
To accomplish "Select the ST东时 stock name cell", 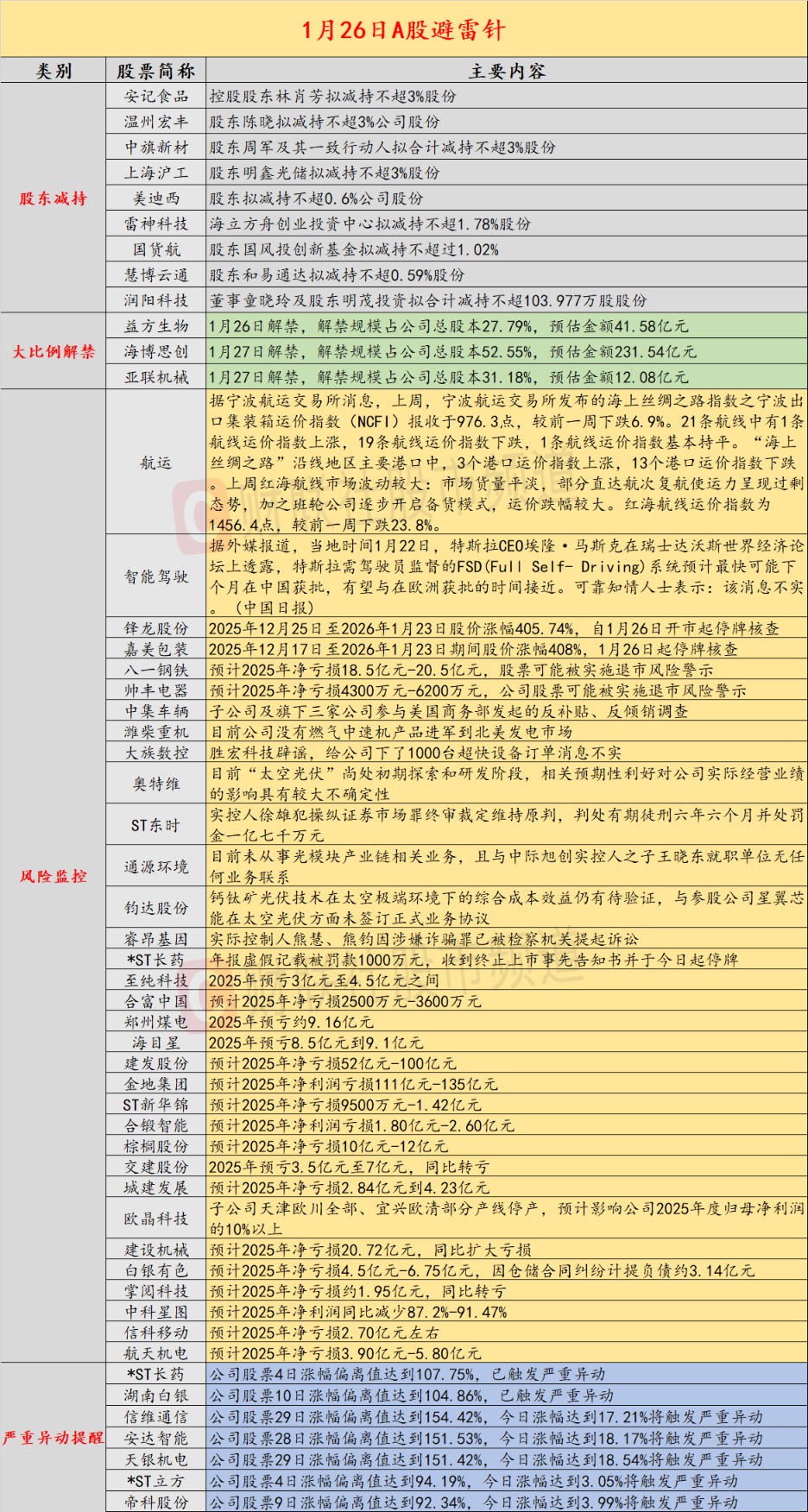I will 155,825.
